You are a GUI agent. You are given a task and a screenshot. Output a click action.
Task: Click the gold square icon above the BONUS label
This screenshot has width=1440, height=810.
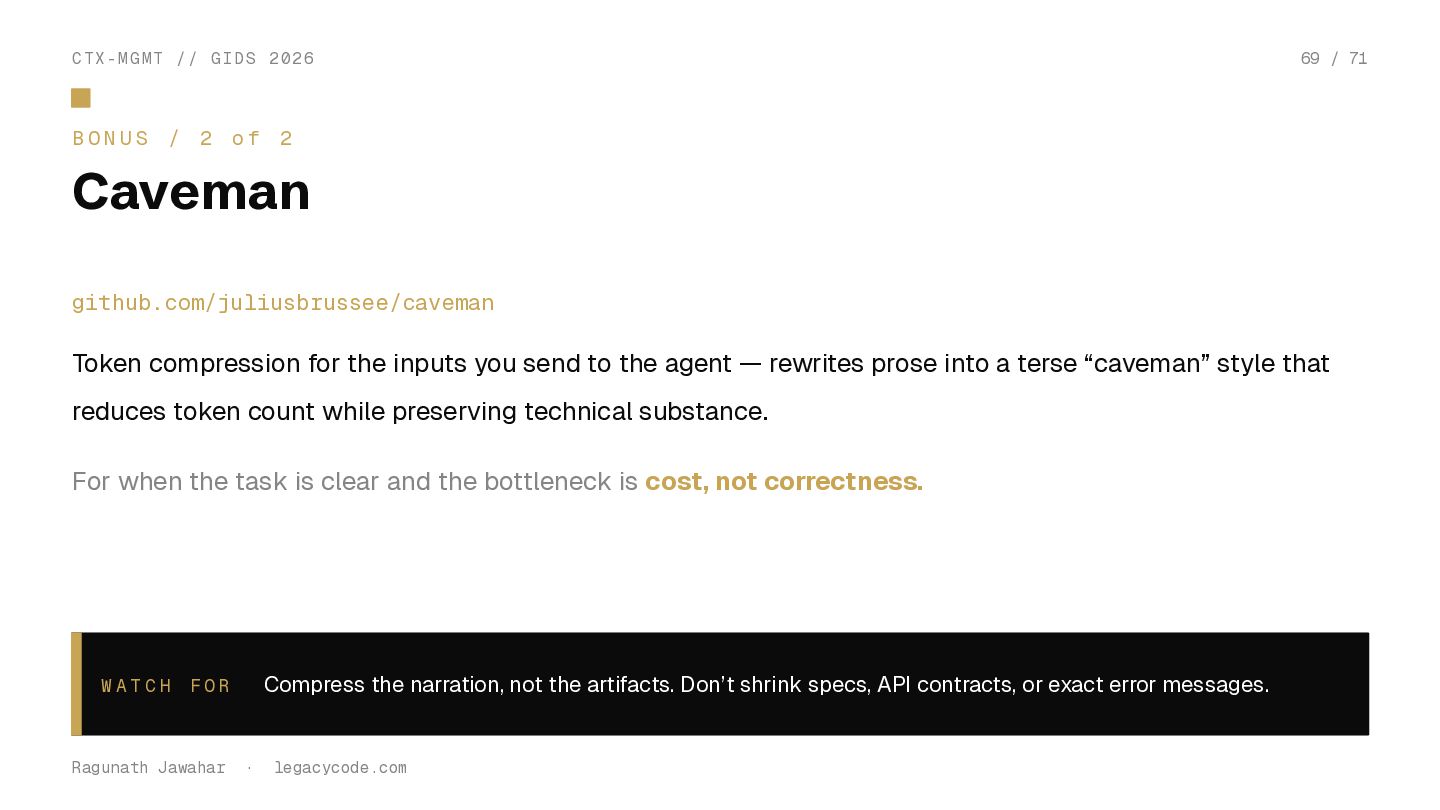coord(81,98)
